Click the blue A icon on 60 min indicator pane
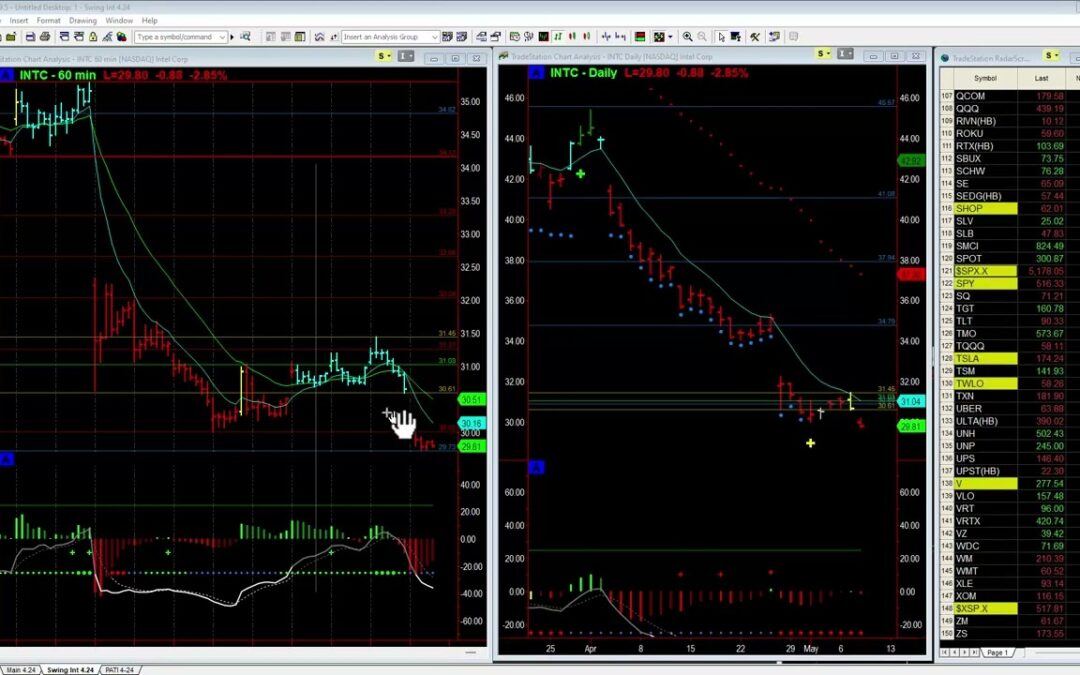Viewport: 1080px width, 675px height. [6, 459]
